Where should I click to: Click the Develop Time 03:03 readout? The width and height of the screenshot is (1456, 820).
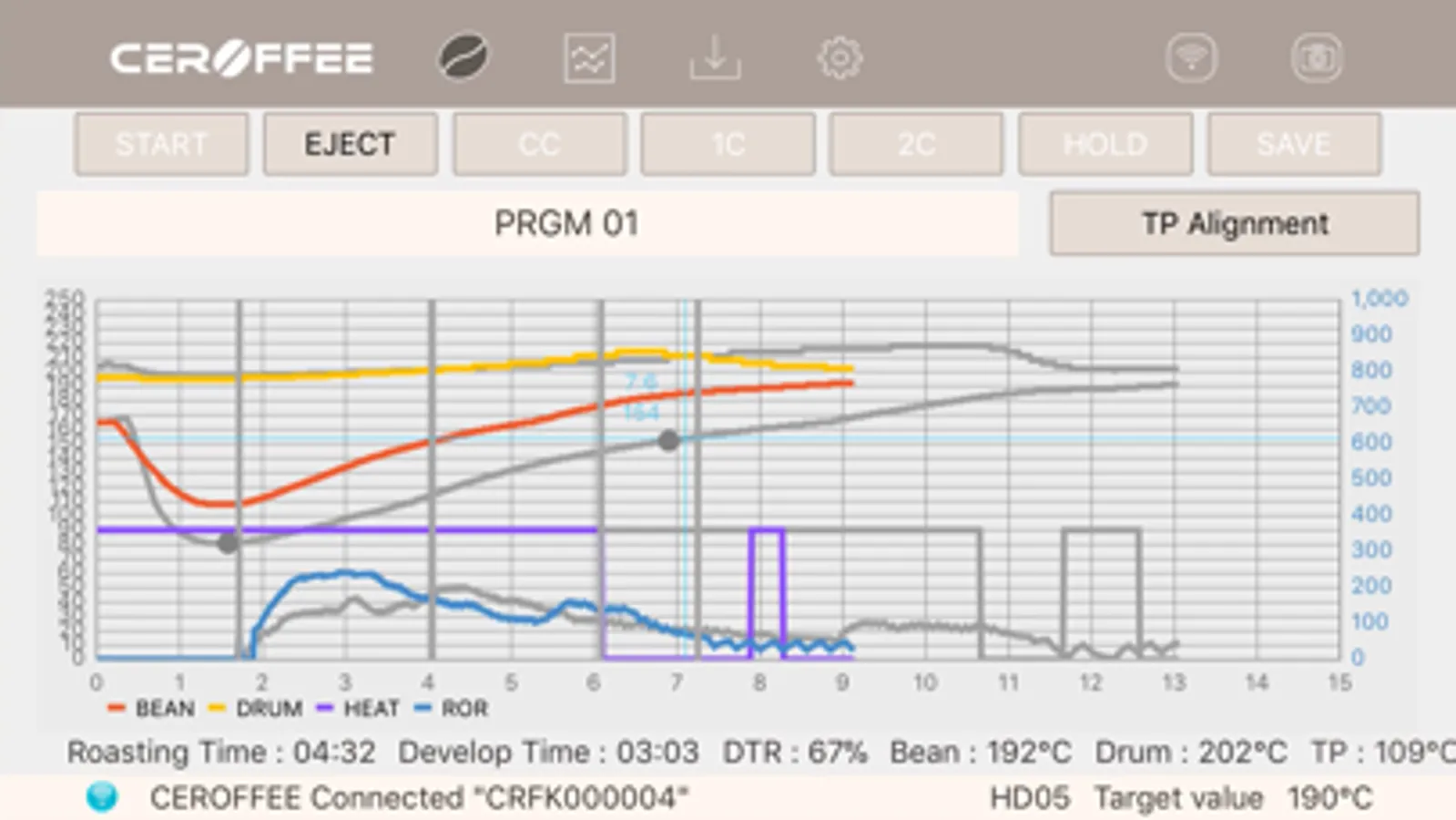(548, 752)
